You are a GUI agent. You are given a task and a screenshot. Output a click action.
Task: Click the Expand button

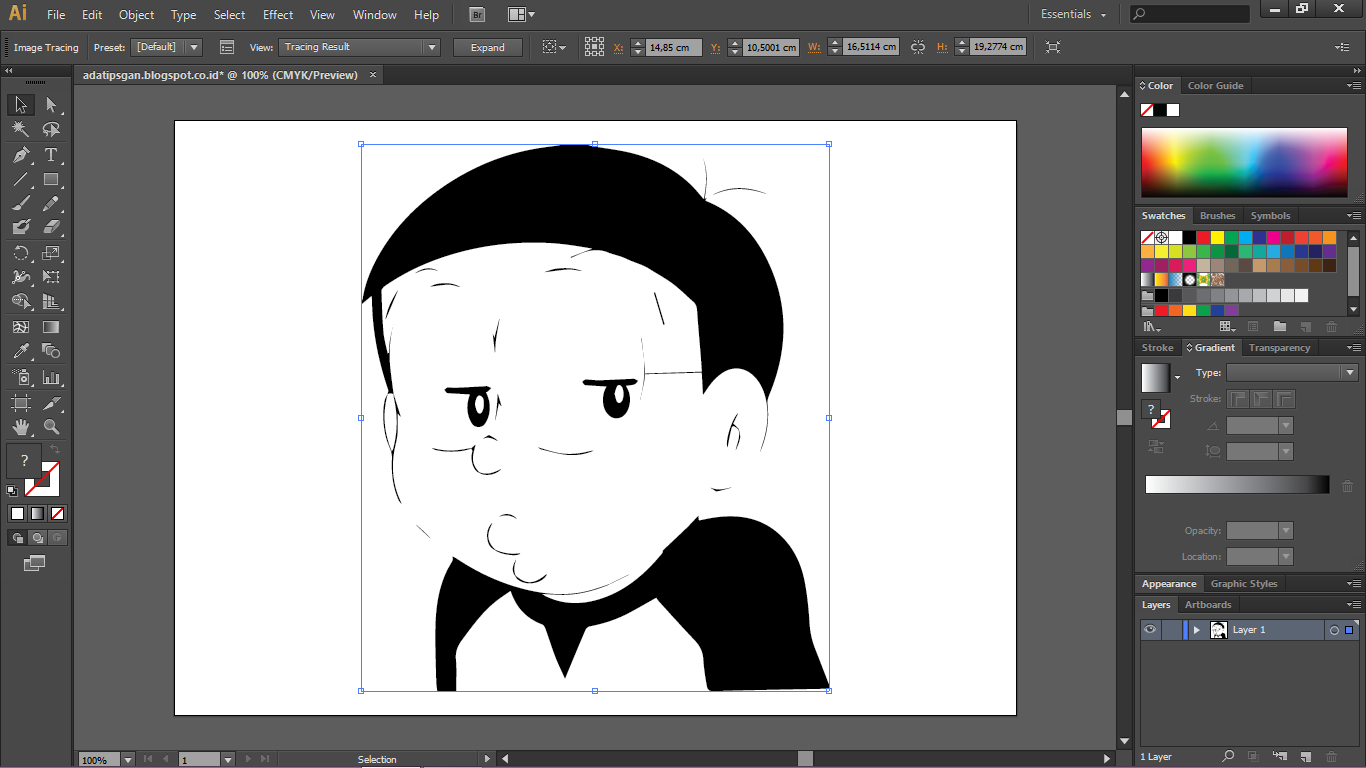[x=488, y=47]
